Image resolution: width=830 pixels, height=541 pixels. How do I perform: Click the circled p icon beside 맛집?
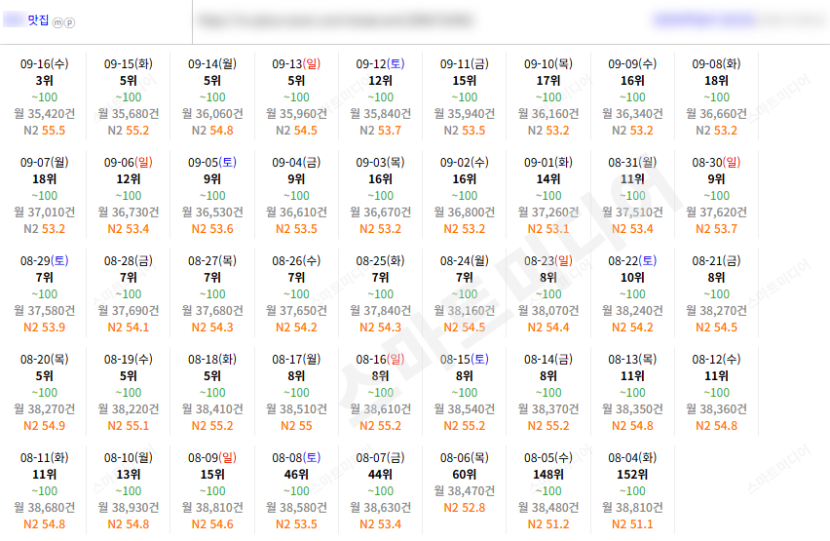click(70, 23)
